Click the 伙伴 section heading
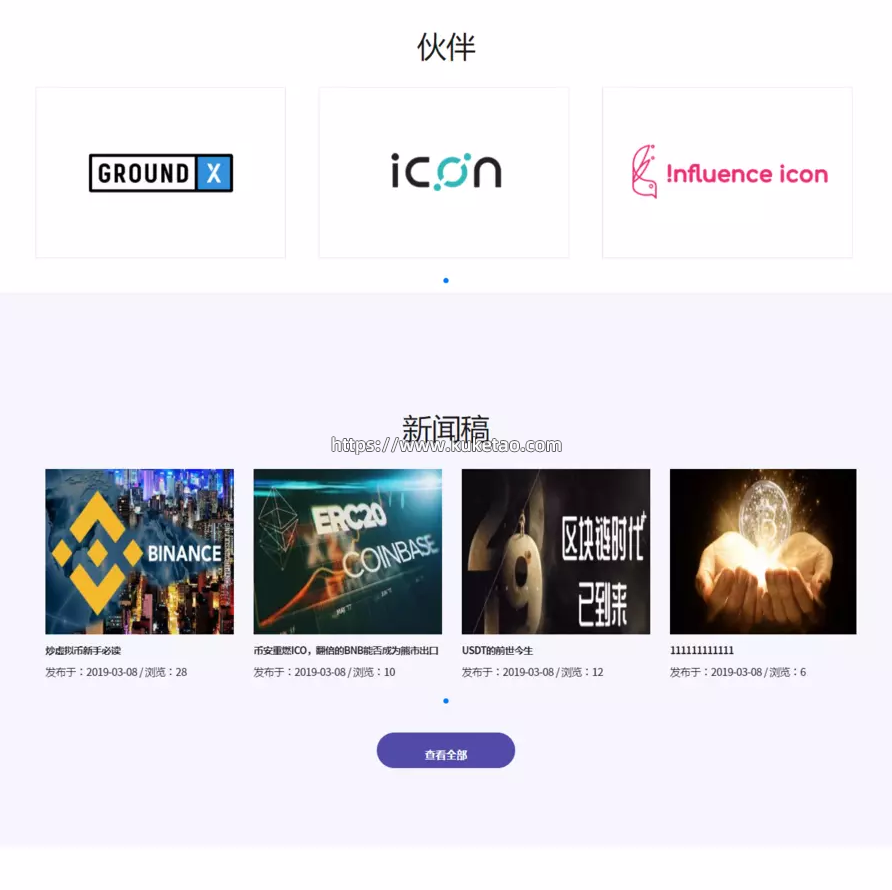Image resolution: width=892 pixels, height=890 pixels. pos(446,47)
